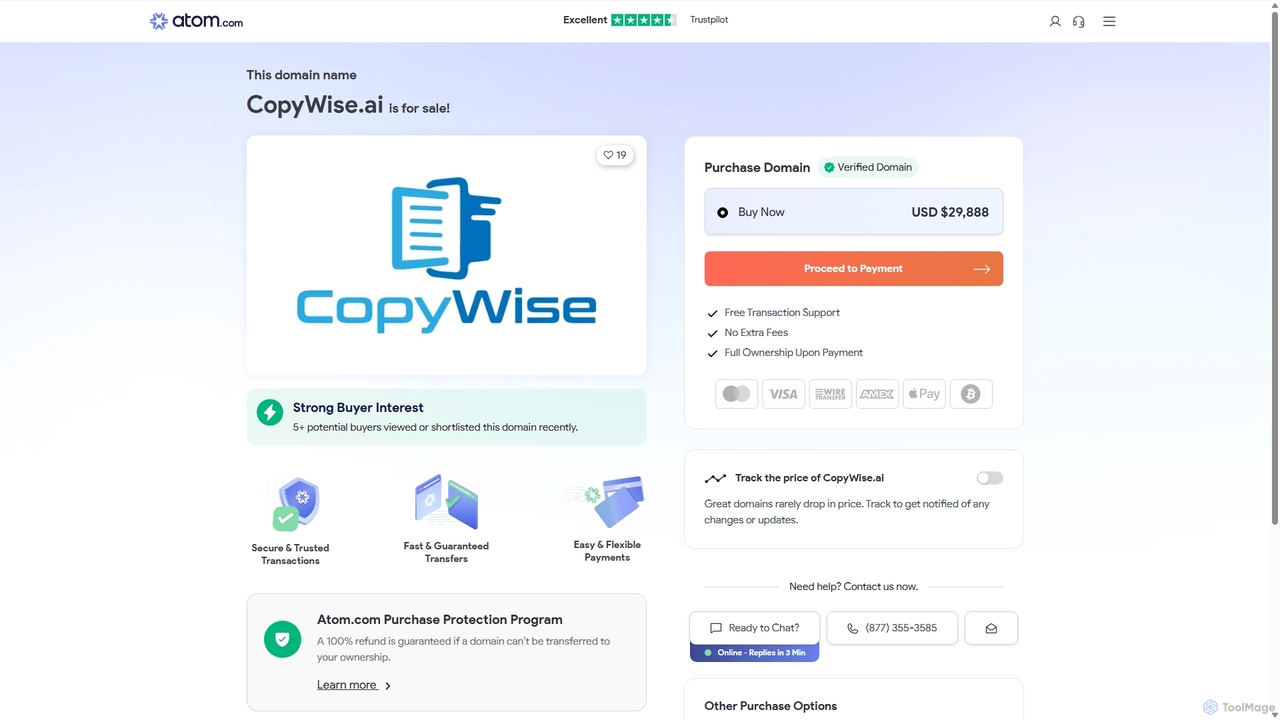Click the Apple Pay icon
1280x720 pixels.
[924, 394]
